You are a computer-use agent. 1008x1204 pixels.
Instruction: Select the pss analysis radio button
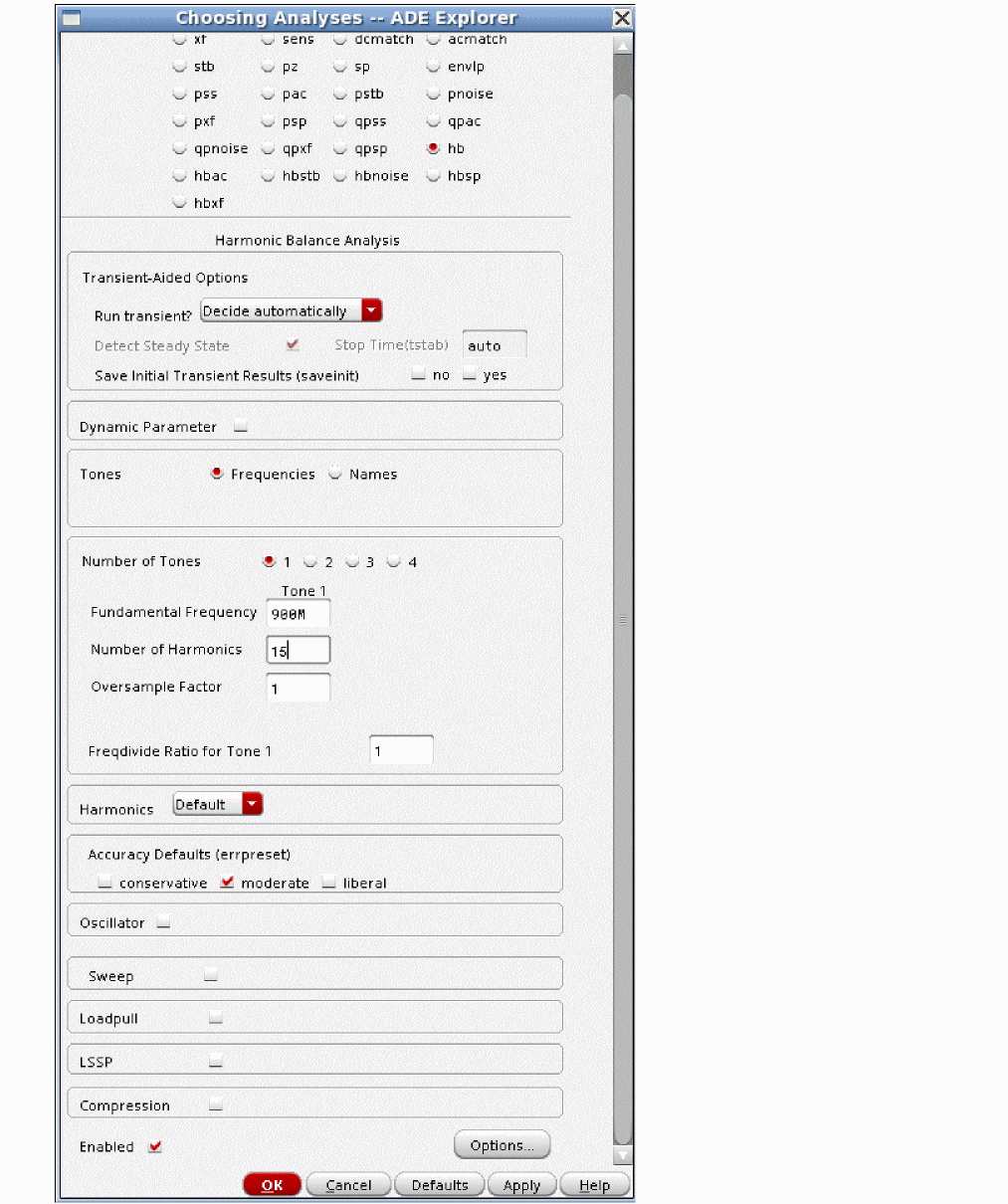pyautogui.click(x=180, y=95)
